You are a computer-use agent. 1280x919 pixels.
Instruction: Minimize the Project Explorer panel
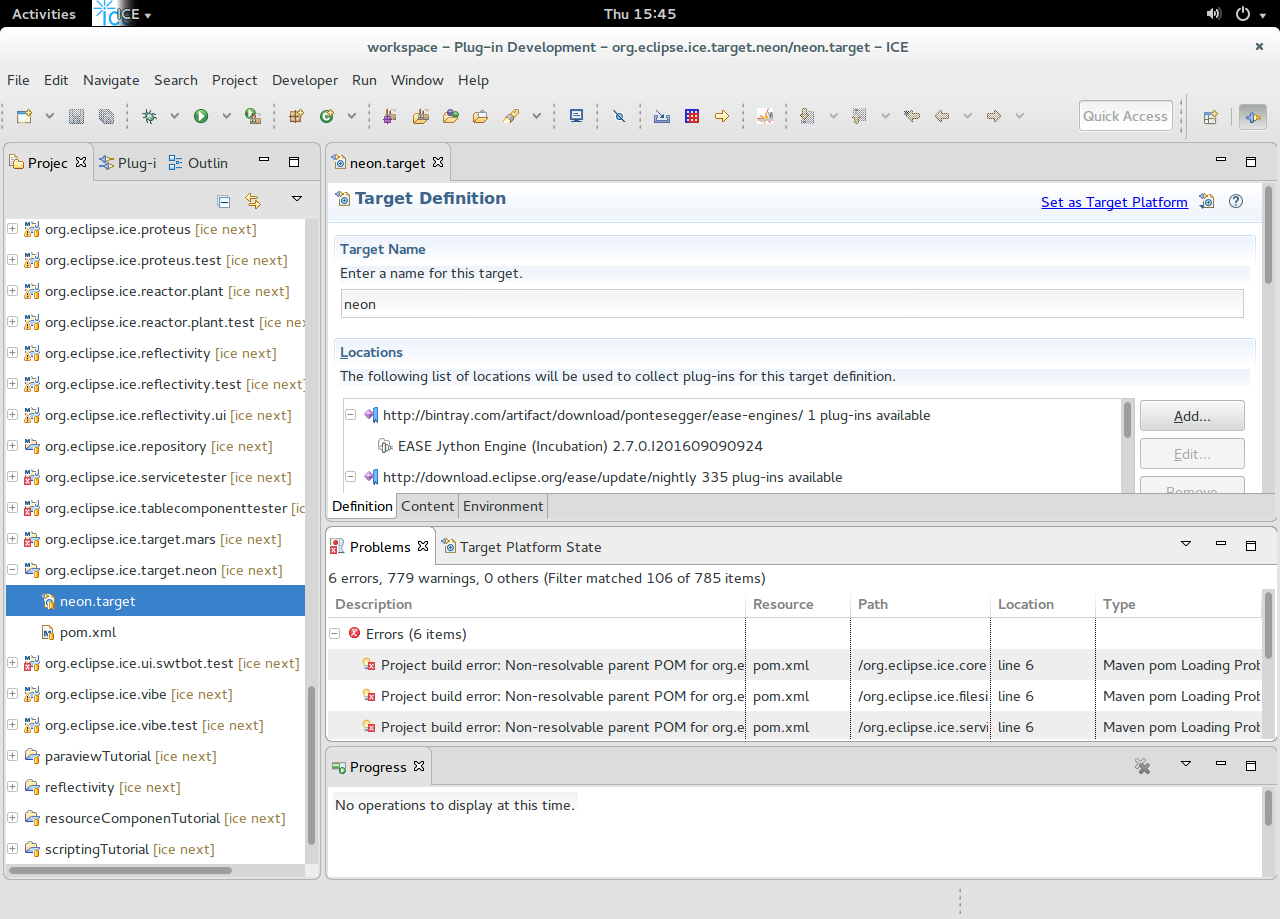point(264,161)
